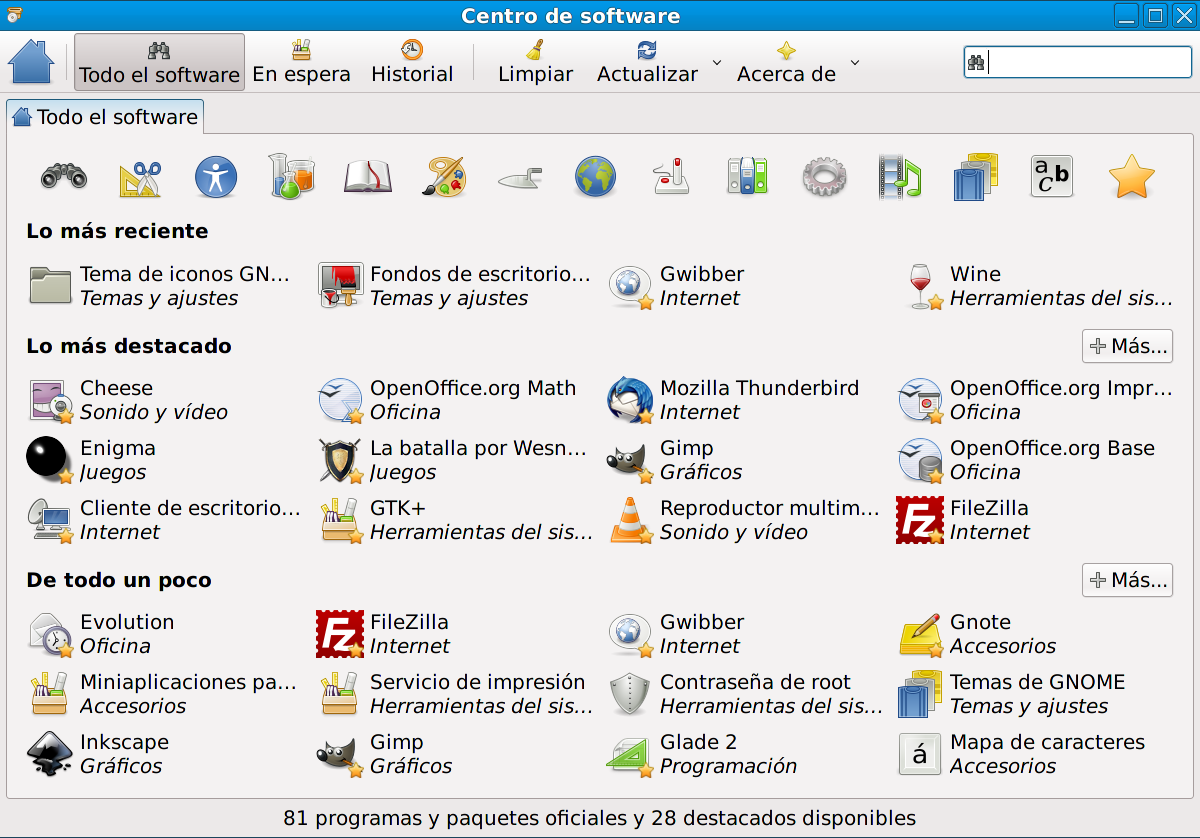
Task: Open the joystick games category icon
Action: point(672,177)
